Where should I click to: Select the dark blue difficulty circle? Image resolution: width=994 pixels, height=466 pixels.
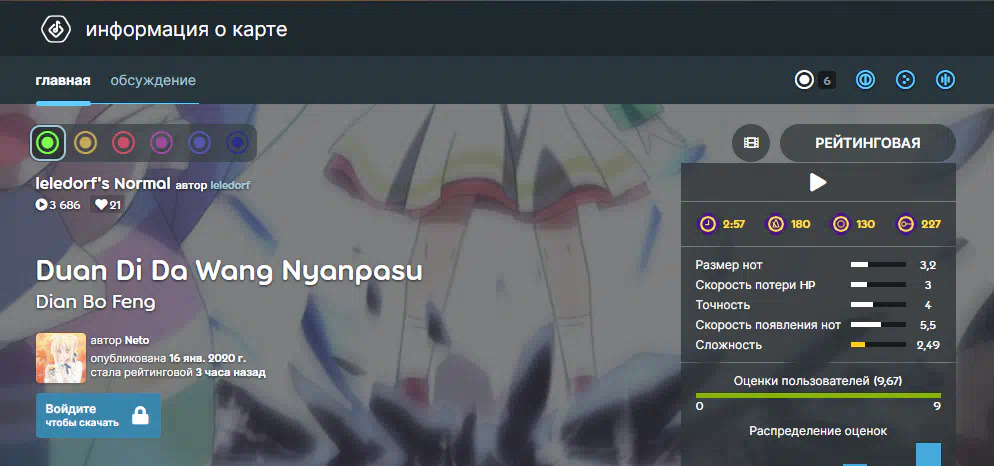238,143
